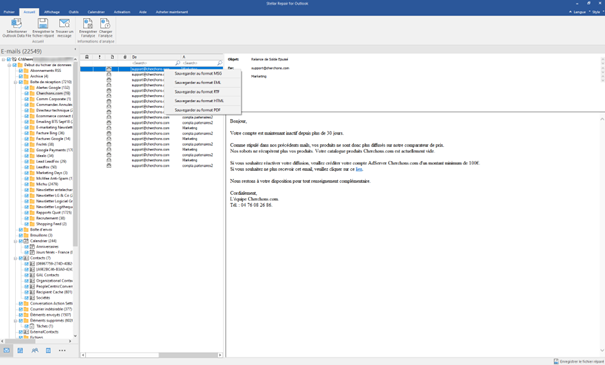
Task: Click the Calendrier folder calendar icon in the tree
Action: 26,241
